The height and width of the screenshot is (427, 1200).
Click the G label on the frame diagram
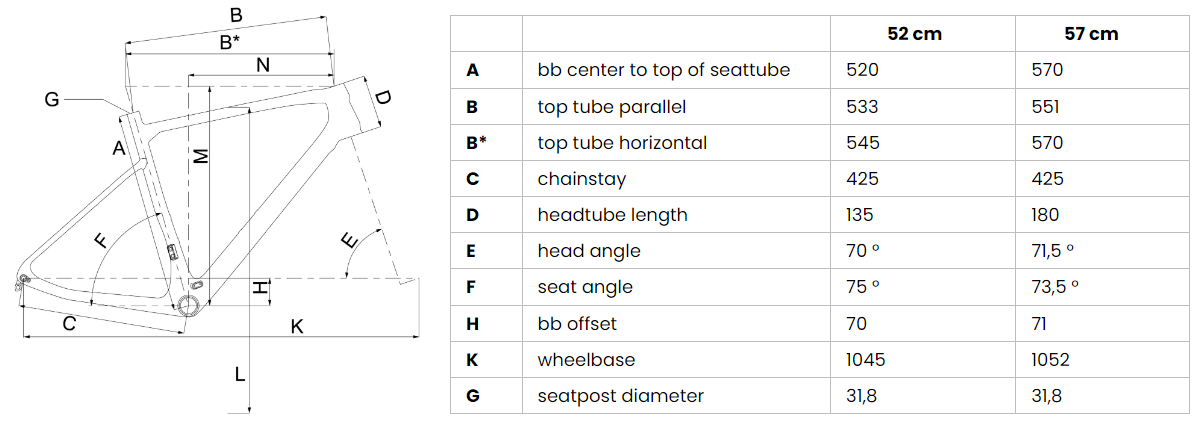[52, 98]
